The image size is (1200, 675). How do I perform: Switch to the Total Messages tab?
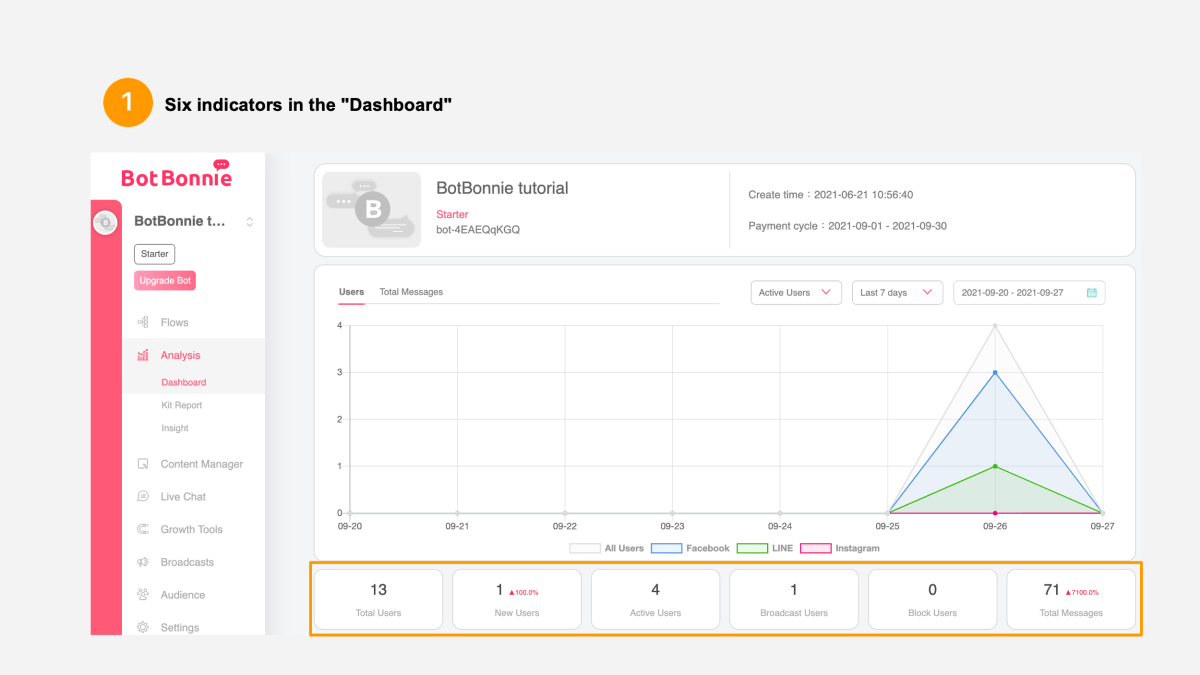point(411,292)
